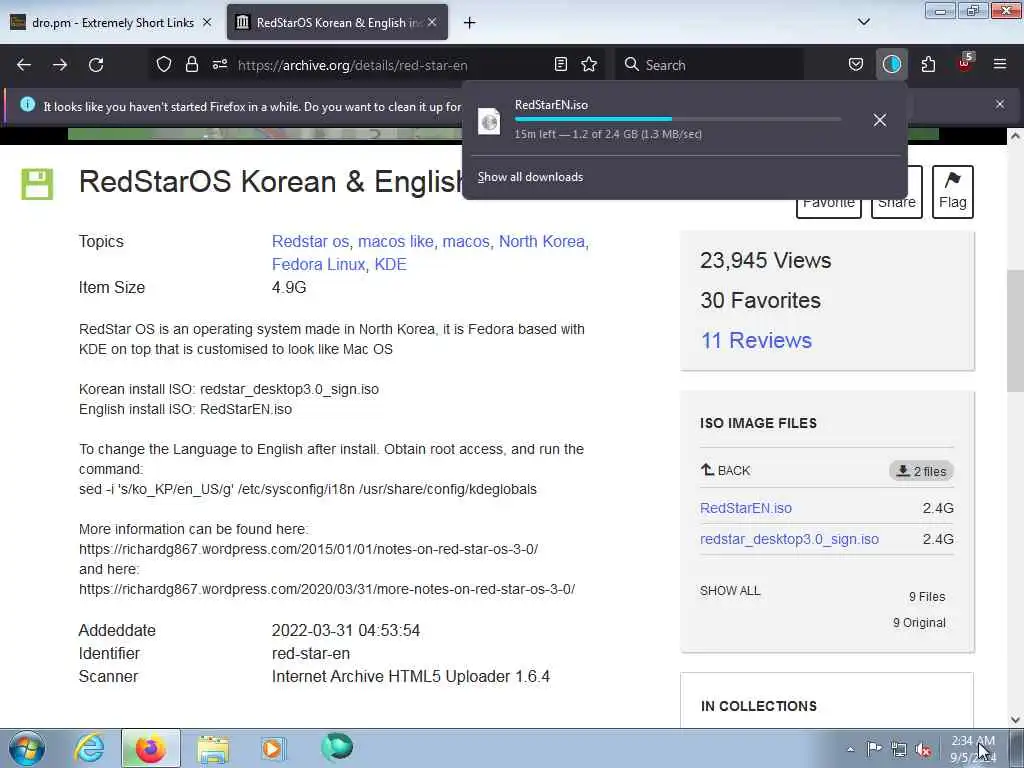This screenshot has height=768, width=1024.
Task: Go BACK in ISO image files list
Action: click(726, 470)
